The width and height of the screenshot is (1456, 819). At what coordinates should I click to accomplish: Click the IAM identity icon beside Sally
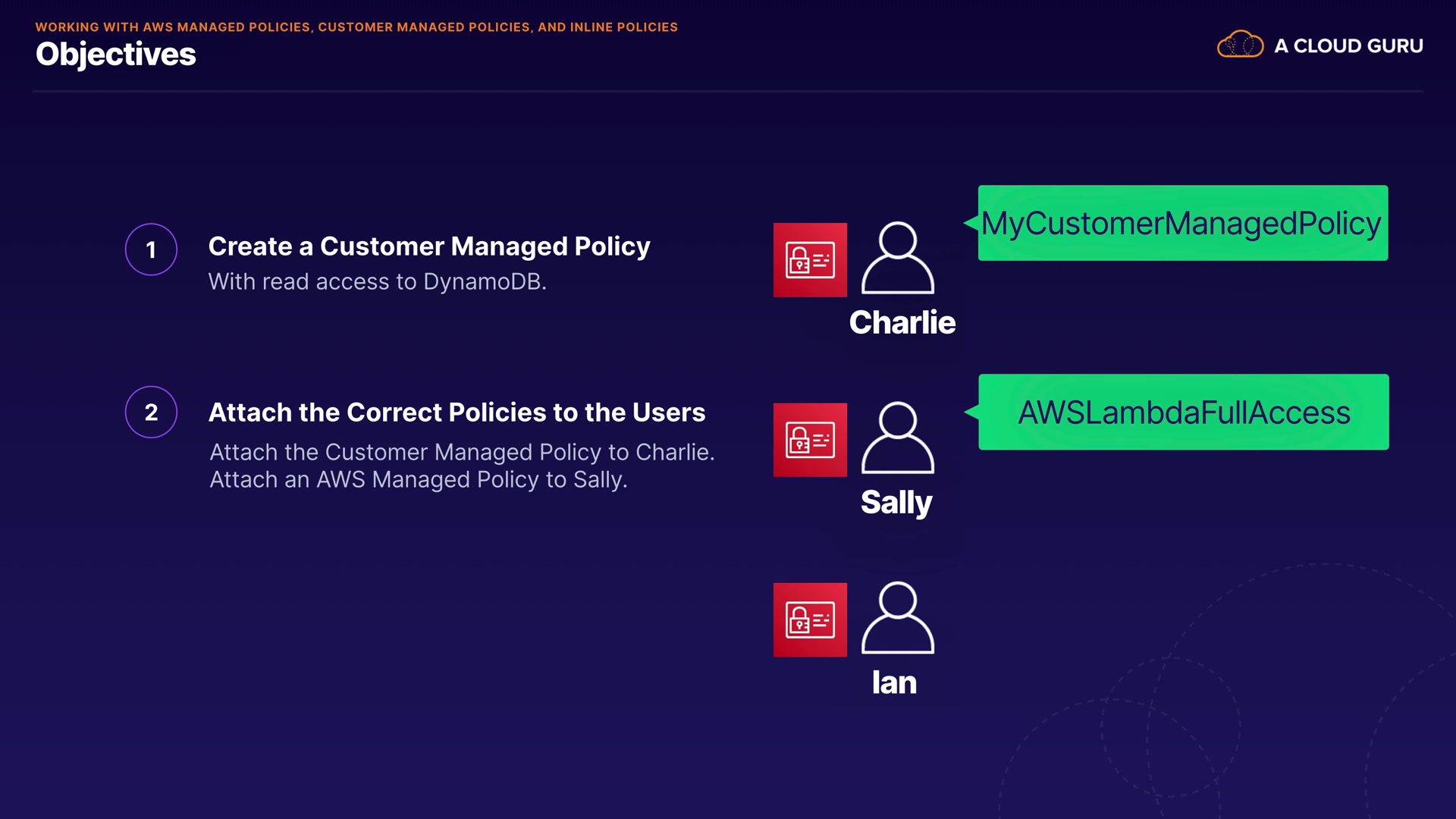810,440
